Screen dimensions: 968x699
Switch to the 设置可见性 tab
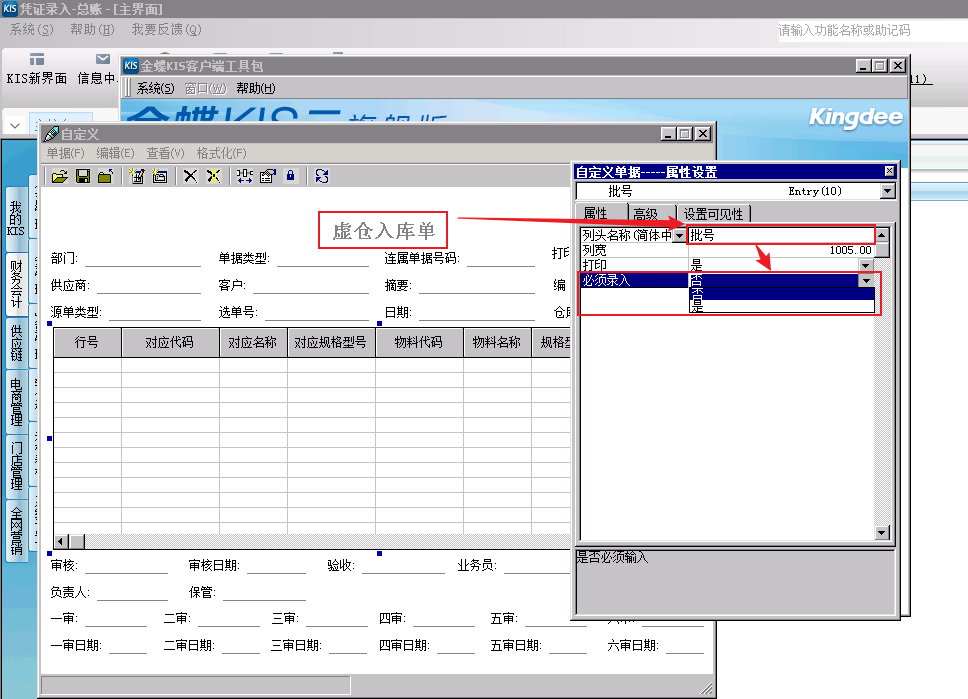click(713, 214)
